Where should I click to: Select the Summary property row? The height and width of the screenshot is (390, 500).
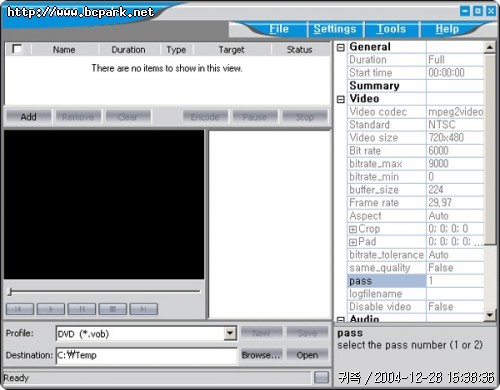(x=416, y=86)
